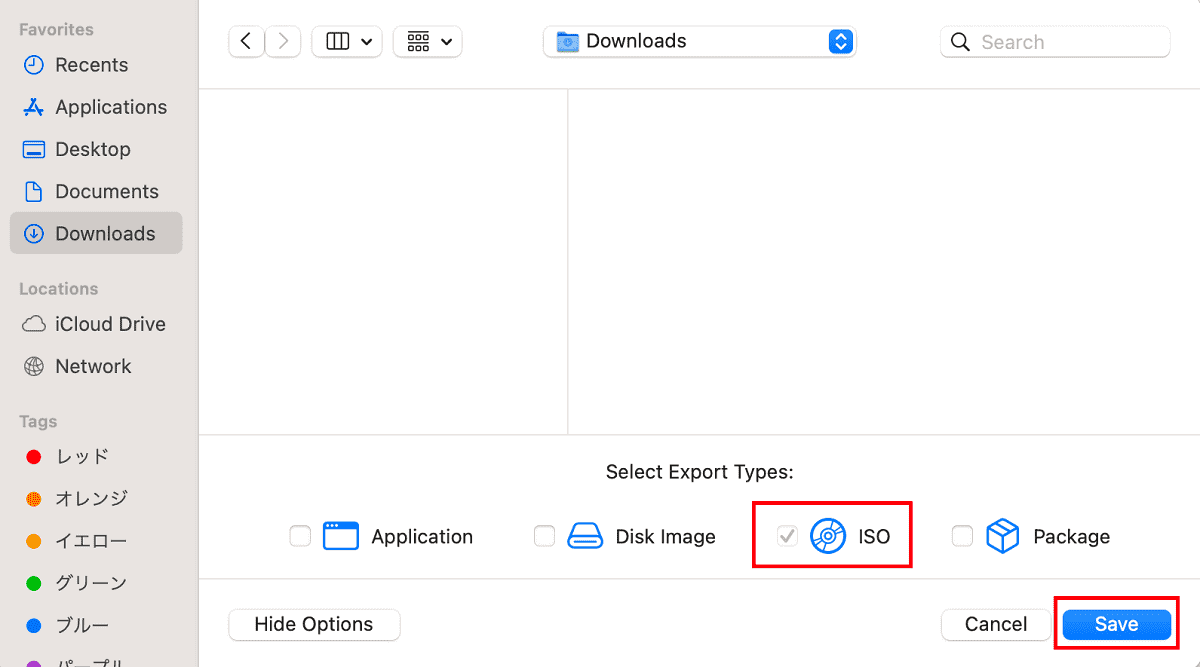Open Network location
This screenshot has width=1200, height=667.
click(x=96, y=366)
